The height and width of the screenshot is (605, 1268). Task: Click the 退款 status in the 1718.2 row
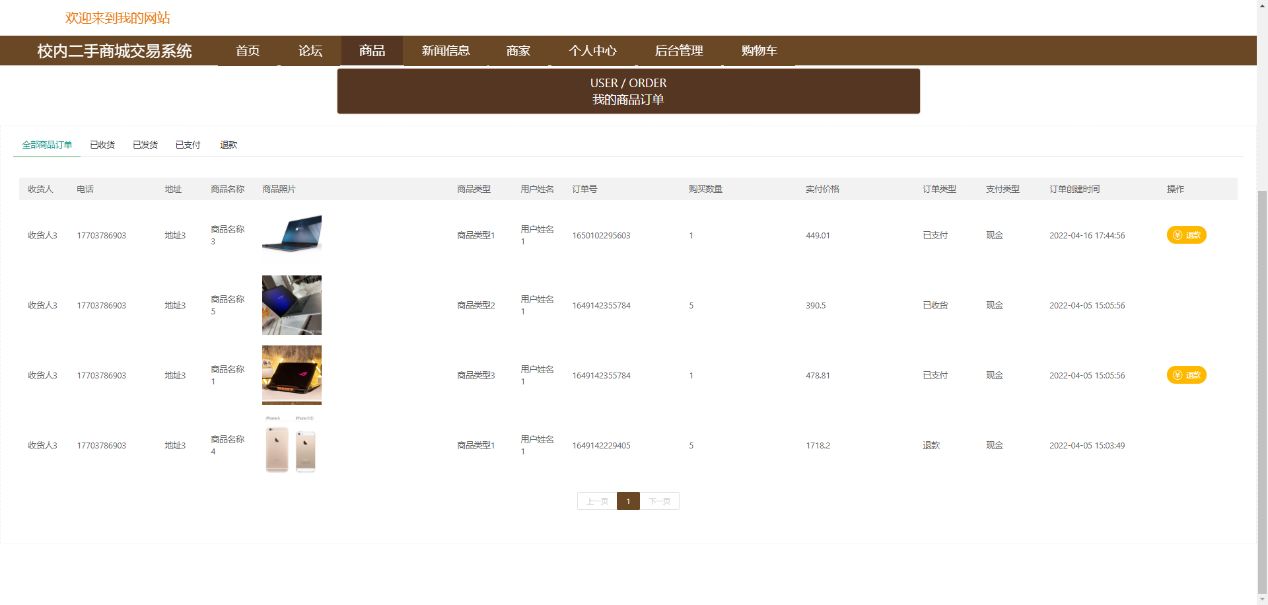coord(931,446)
